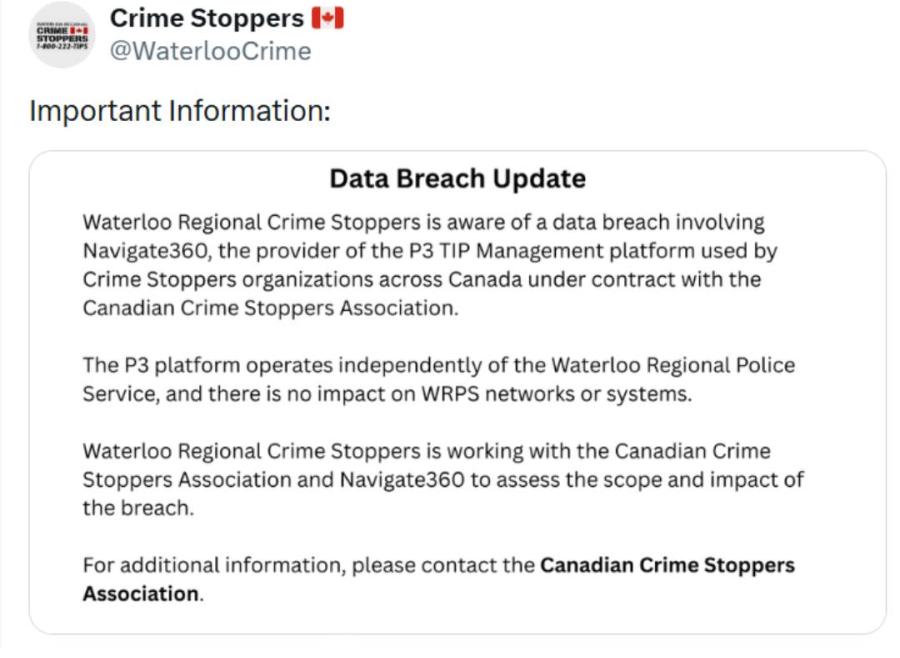Click the Data Breach Update heading

click(457, 179)
